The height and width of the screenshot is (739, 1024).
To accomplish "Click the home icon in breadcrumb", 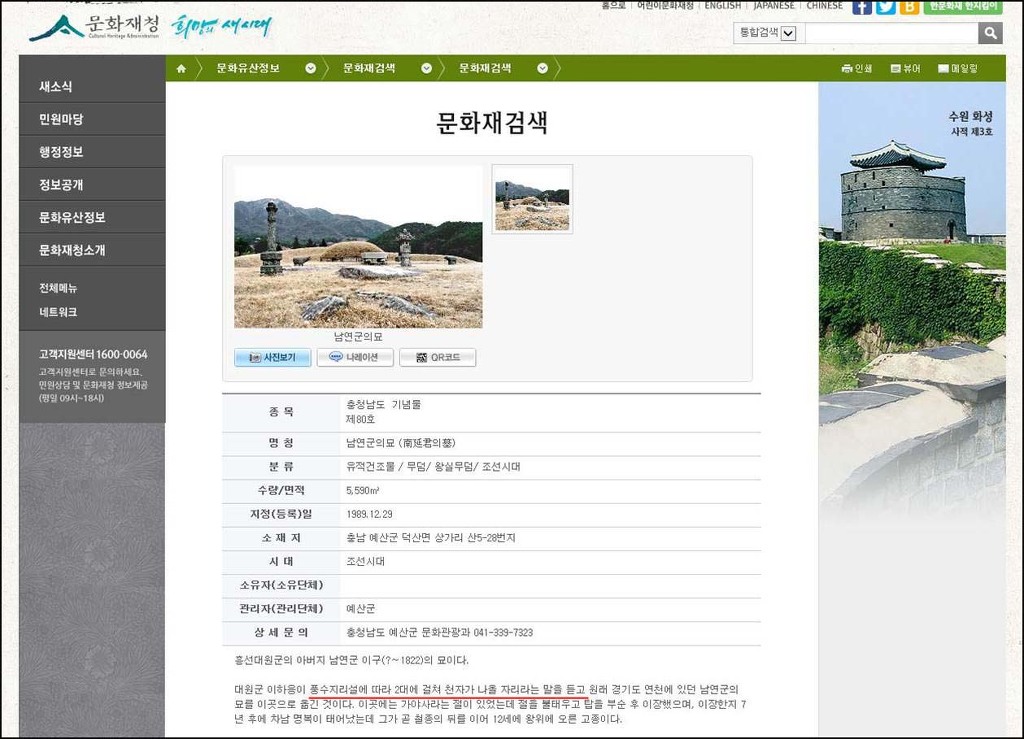I will [182, 69].
